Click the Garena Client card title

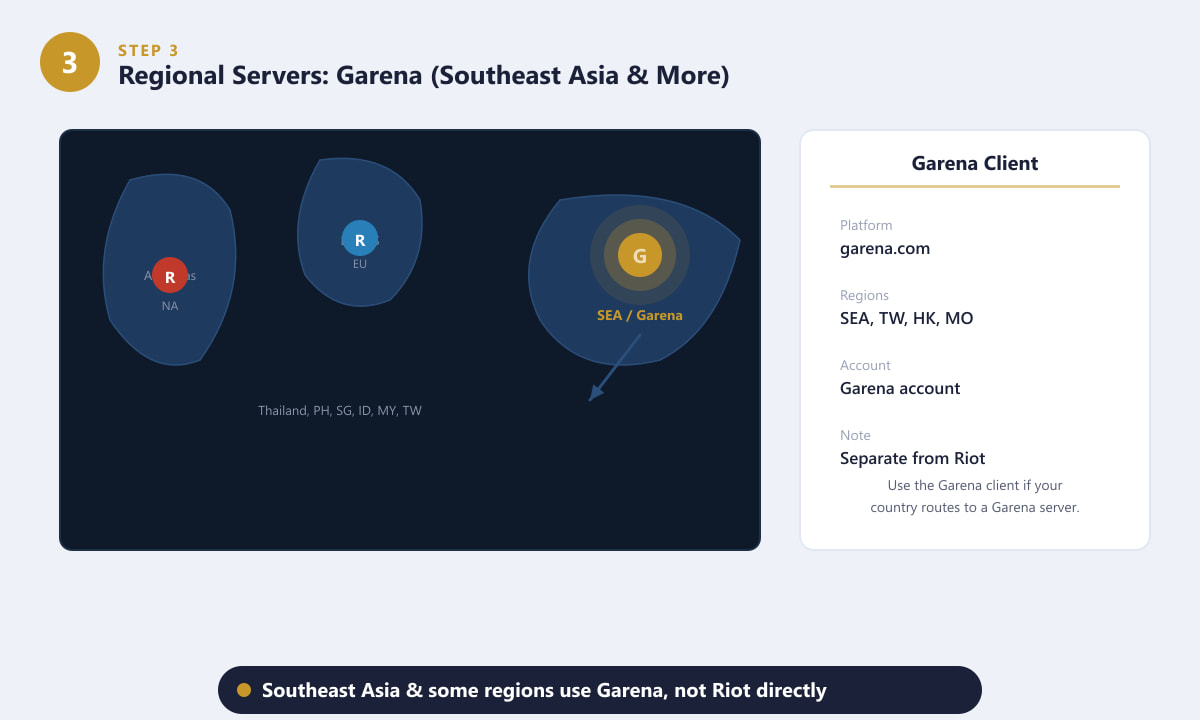tap(975, 163)
